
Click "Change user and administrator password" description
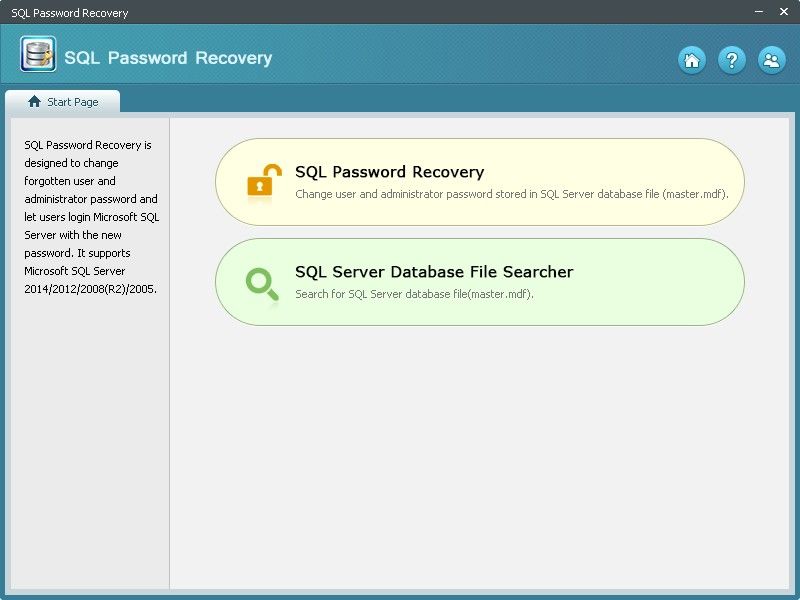[512, 194]
